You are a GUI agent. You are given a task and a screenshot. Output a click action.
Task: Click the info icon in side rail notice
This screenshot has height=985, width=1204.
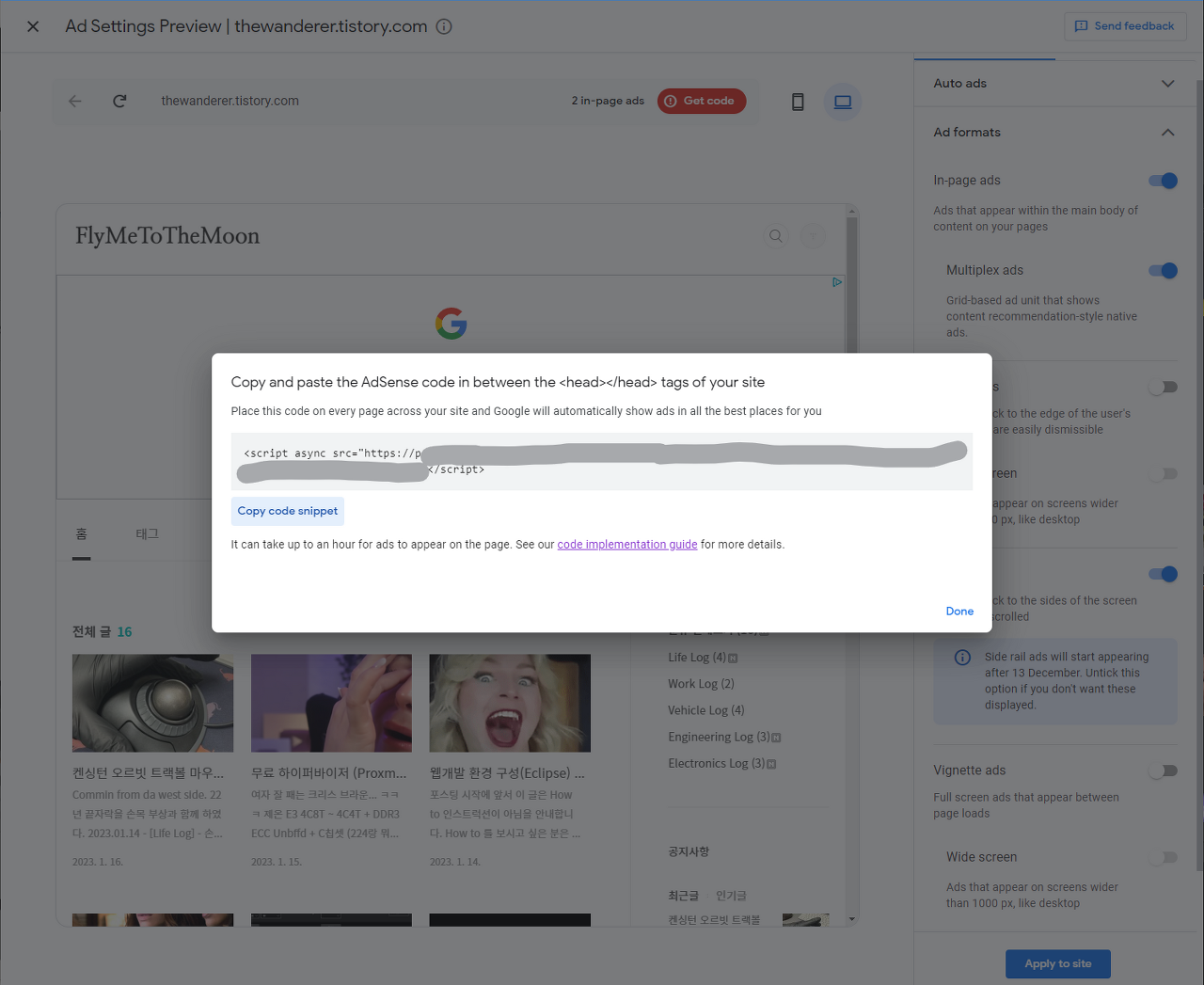point(962,658)
